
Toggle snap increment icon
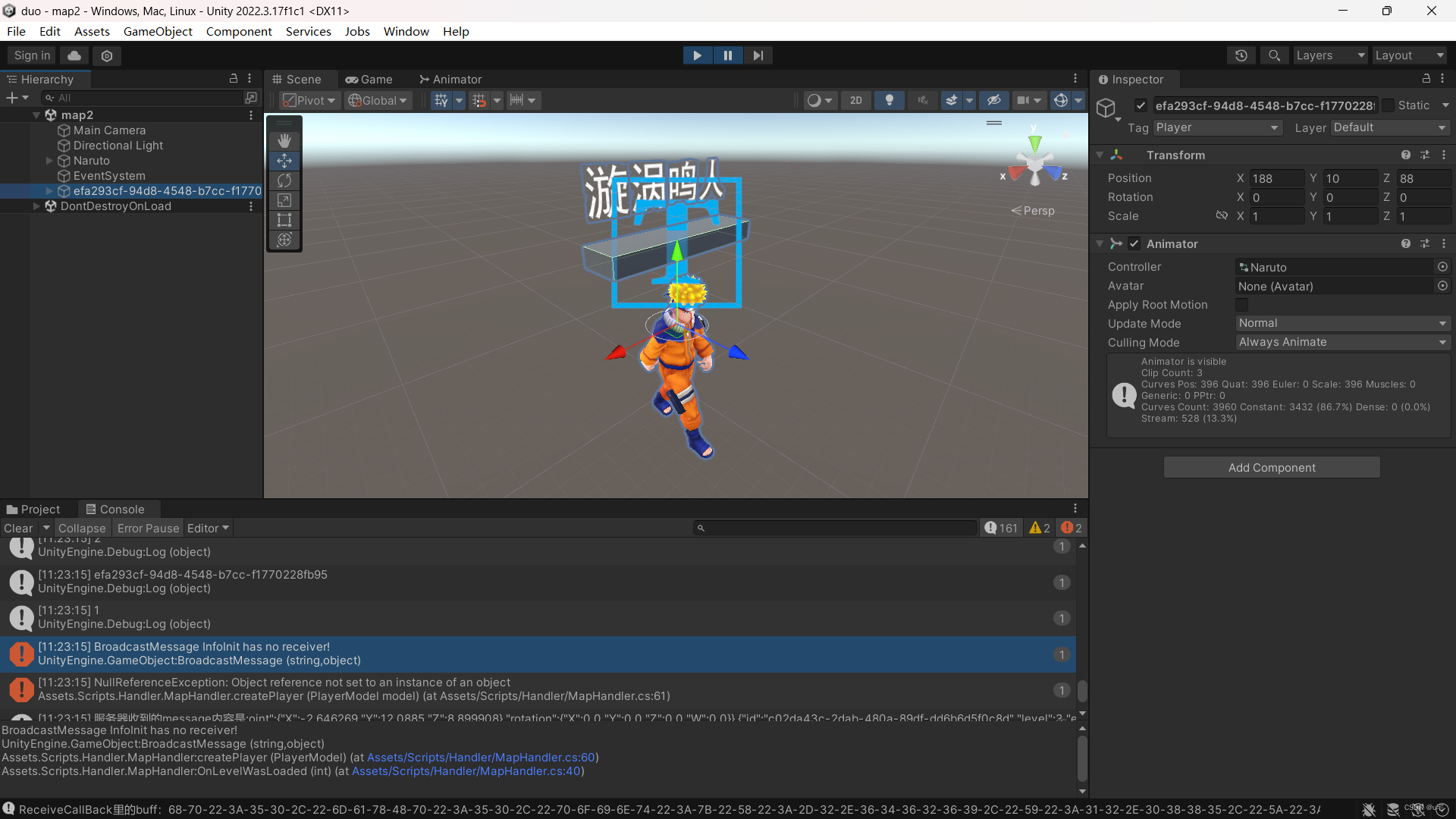pyautogui.click(x=479, y=100)
